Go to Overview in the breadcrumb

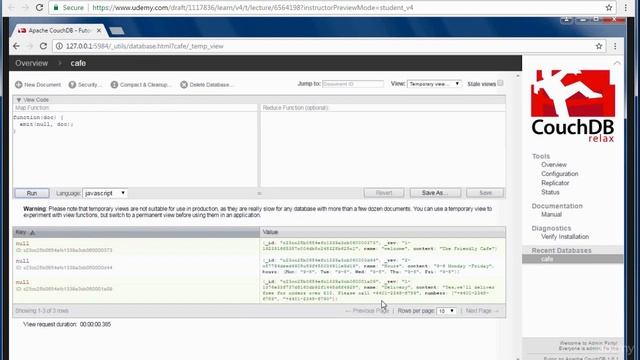point(31,63)
